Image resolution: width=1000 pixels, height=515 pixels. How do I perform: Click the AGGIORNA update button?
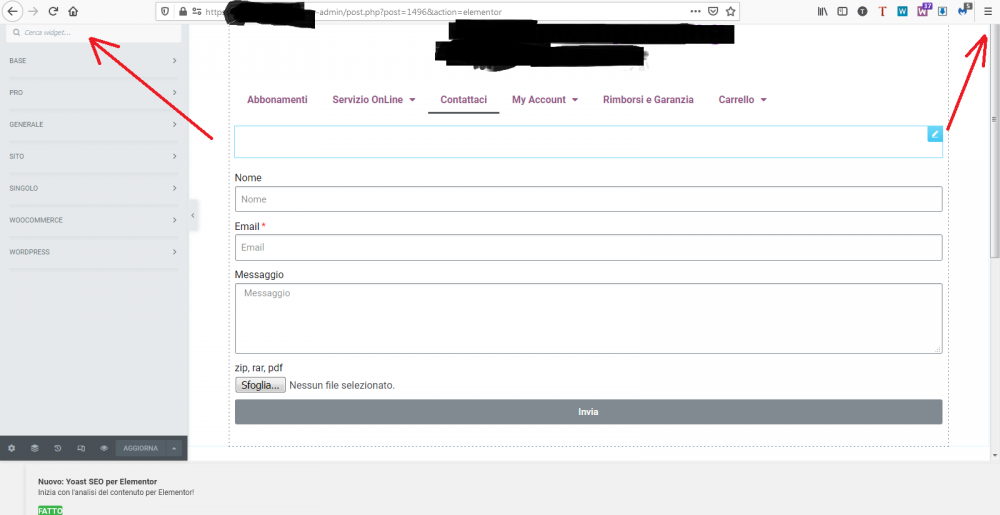pyautogui.click(x=141, y=448)
